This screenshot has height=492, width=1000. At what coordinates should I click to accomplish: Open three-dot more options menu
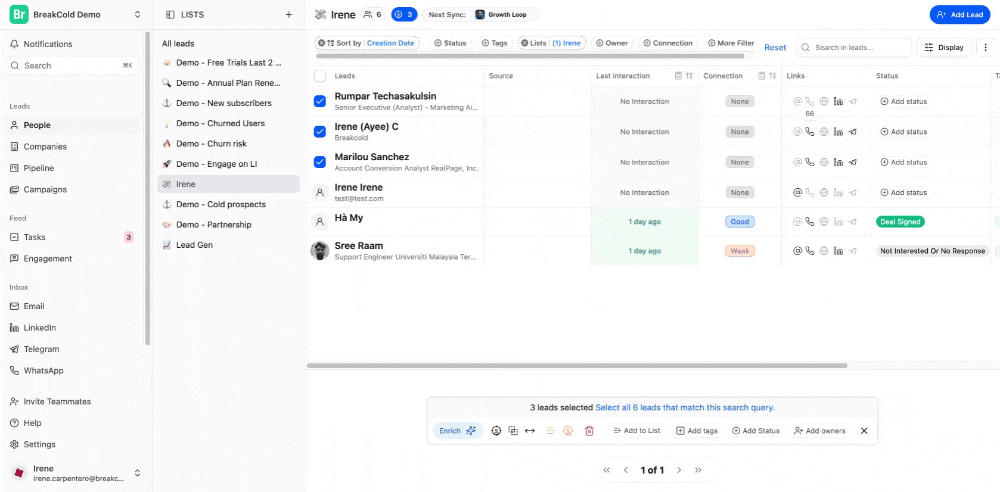click(985, 47)
